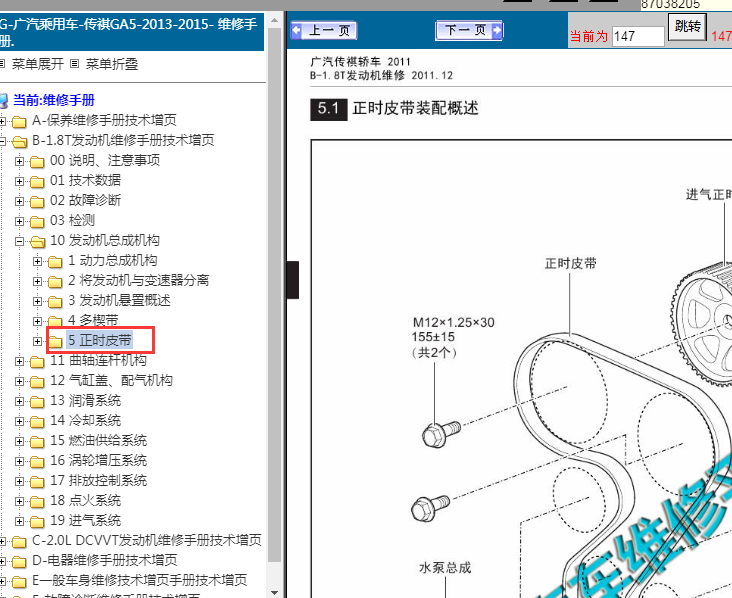Viewport: 732px width, 598px height.
Task: Select 12 气缸盖、配气机构 tree item
Action: [111, 380]
